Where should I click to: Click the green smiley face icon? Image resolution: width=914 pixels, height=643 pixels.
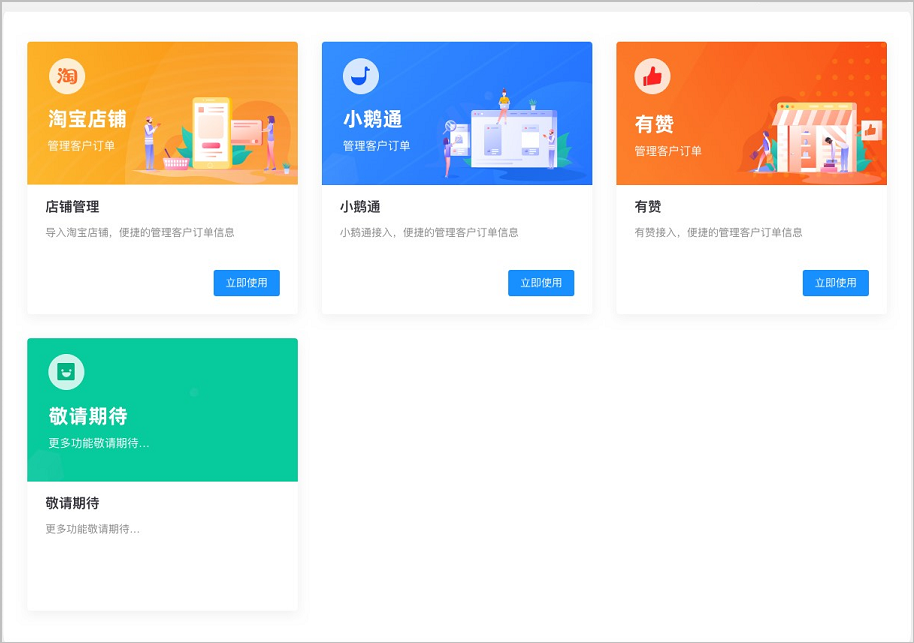[66, 372]
